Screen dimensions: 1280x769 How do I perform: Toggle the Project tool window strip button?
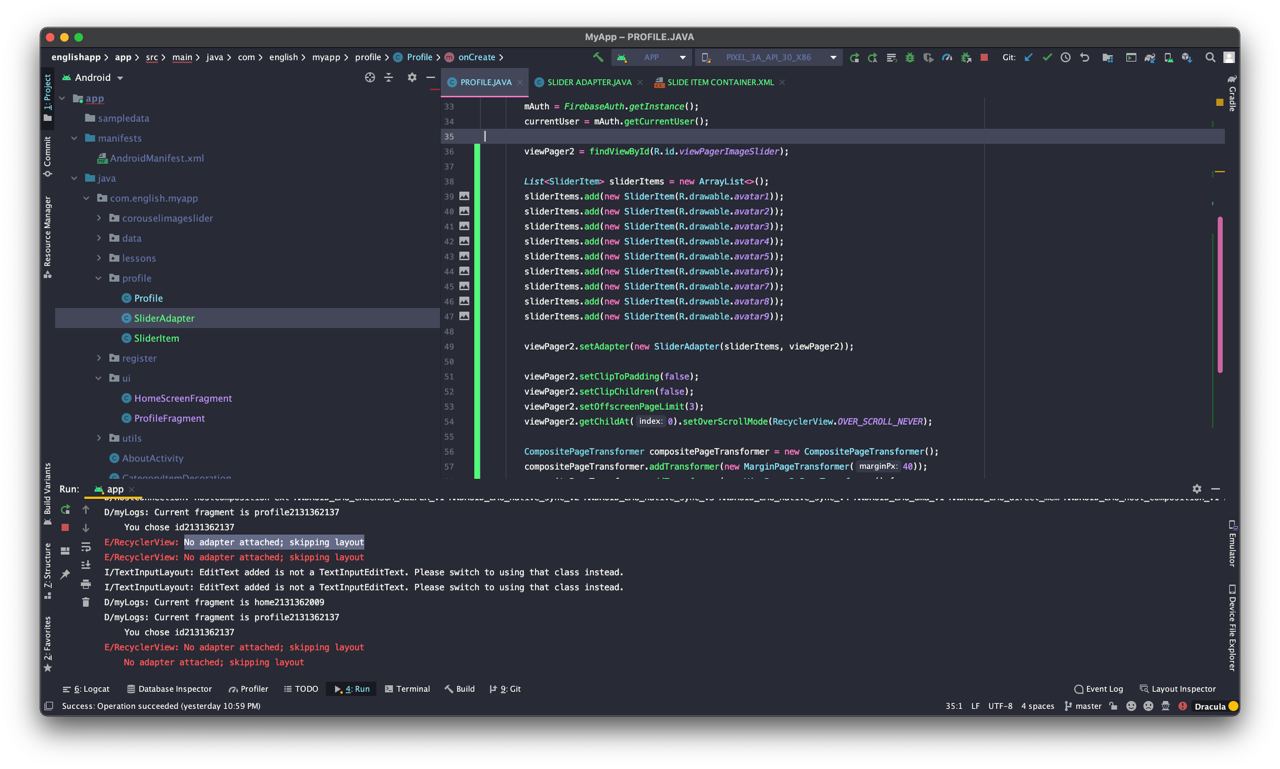[47, 97]
